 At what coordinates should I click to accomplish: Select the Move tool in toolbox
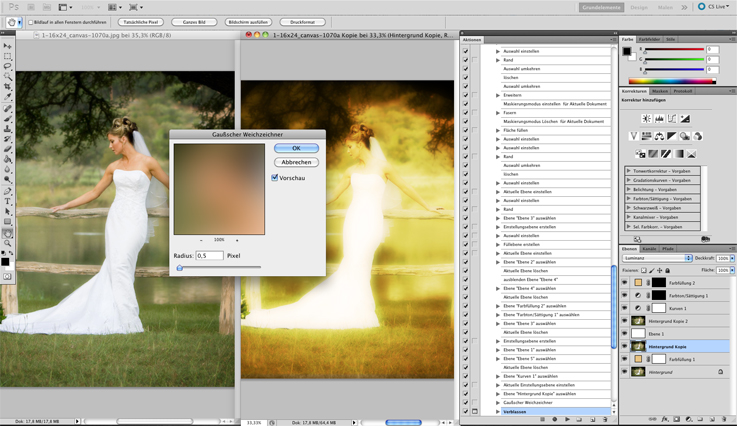8,46
